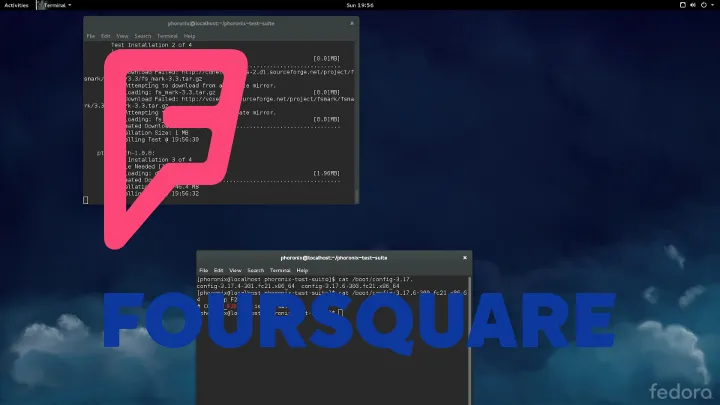Open Terminal menu in upper terminal window
This screenshot has height=405, width=720.
pyautogui.click(x=167, y=36)
